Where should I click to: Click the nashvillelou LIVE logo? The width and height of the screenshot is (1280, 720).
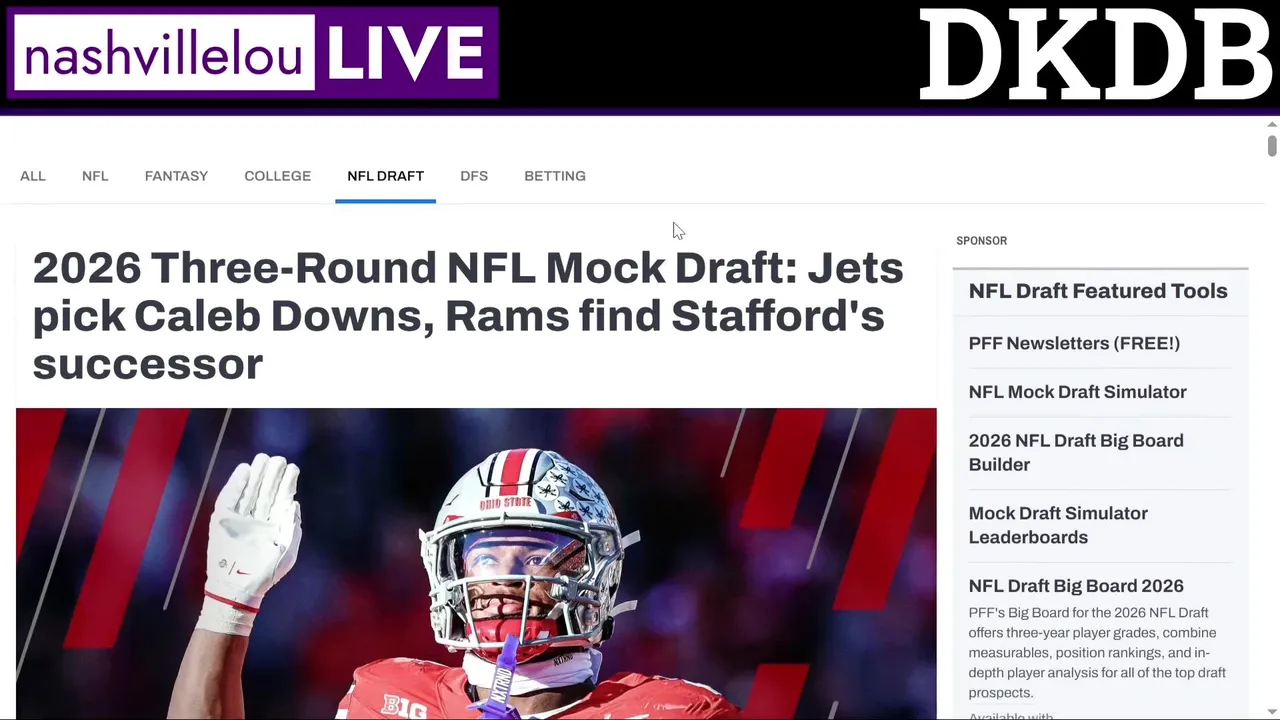[253, 53]
